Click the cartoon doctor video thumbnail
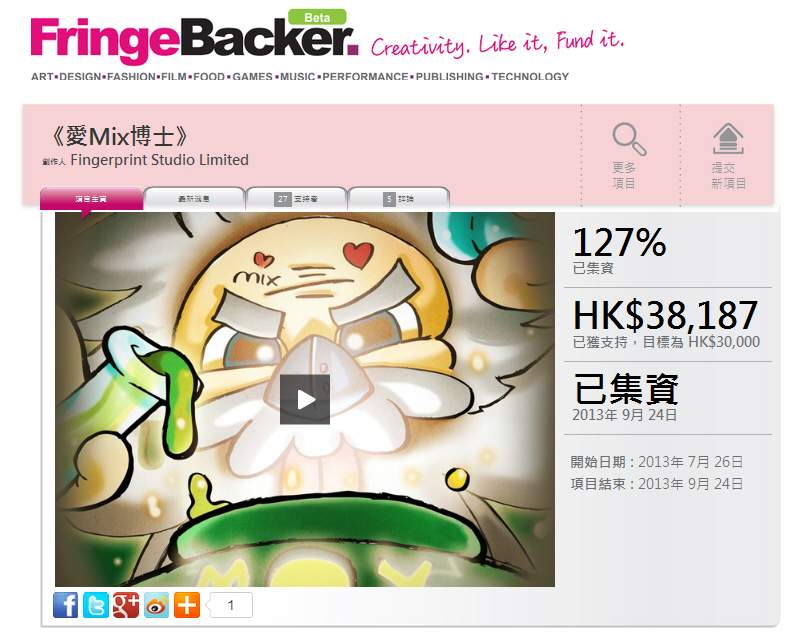804x633 pixels. pos(305,399)
